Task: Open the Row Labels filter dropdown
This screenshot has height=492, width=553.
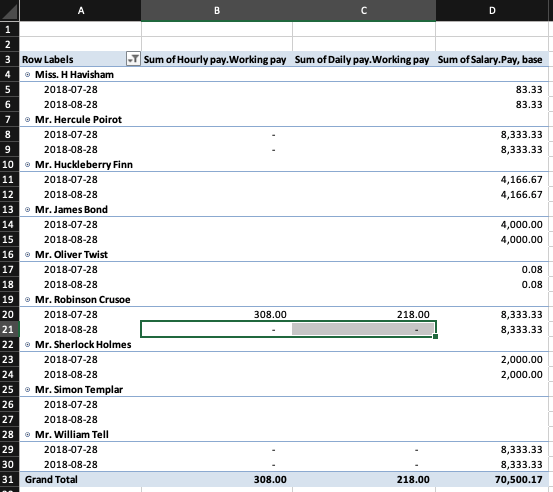Action: coord(133,59)
